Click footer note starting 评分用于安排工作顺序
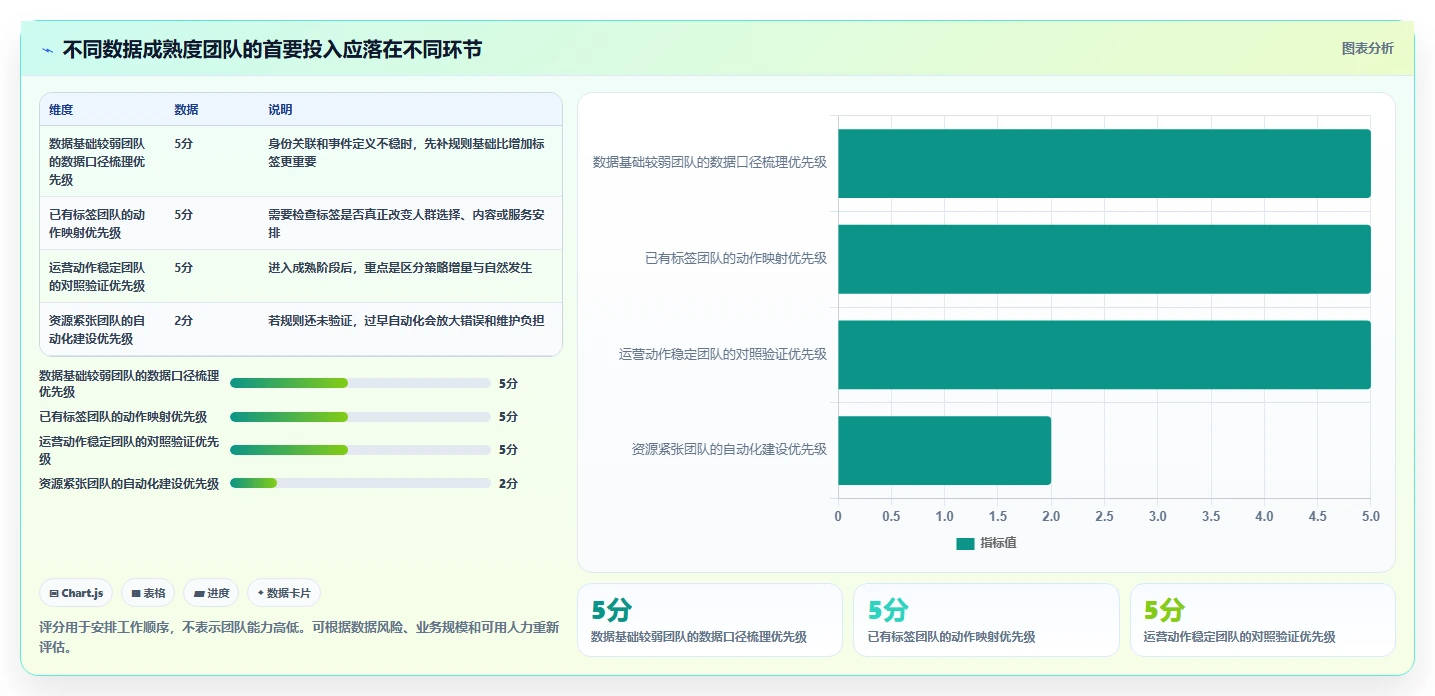The height and width of the screenshot is (696, 1435). click(x=298, y=637)
